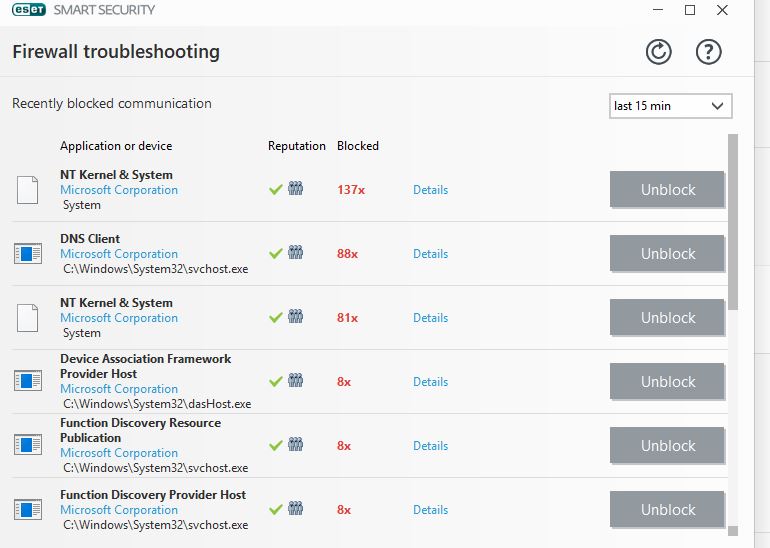Image resolution: width=770 pixels, height=548 pixels.
Task: Unblock NT Kernel & System blocked 137x
Action: click(667, 190)
